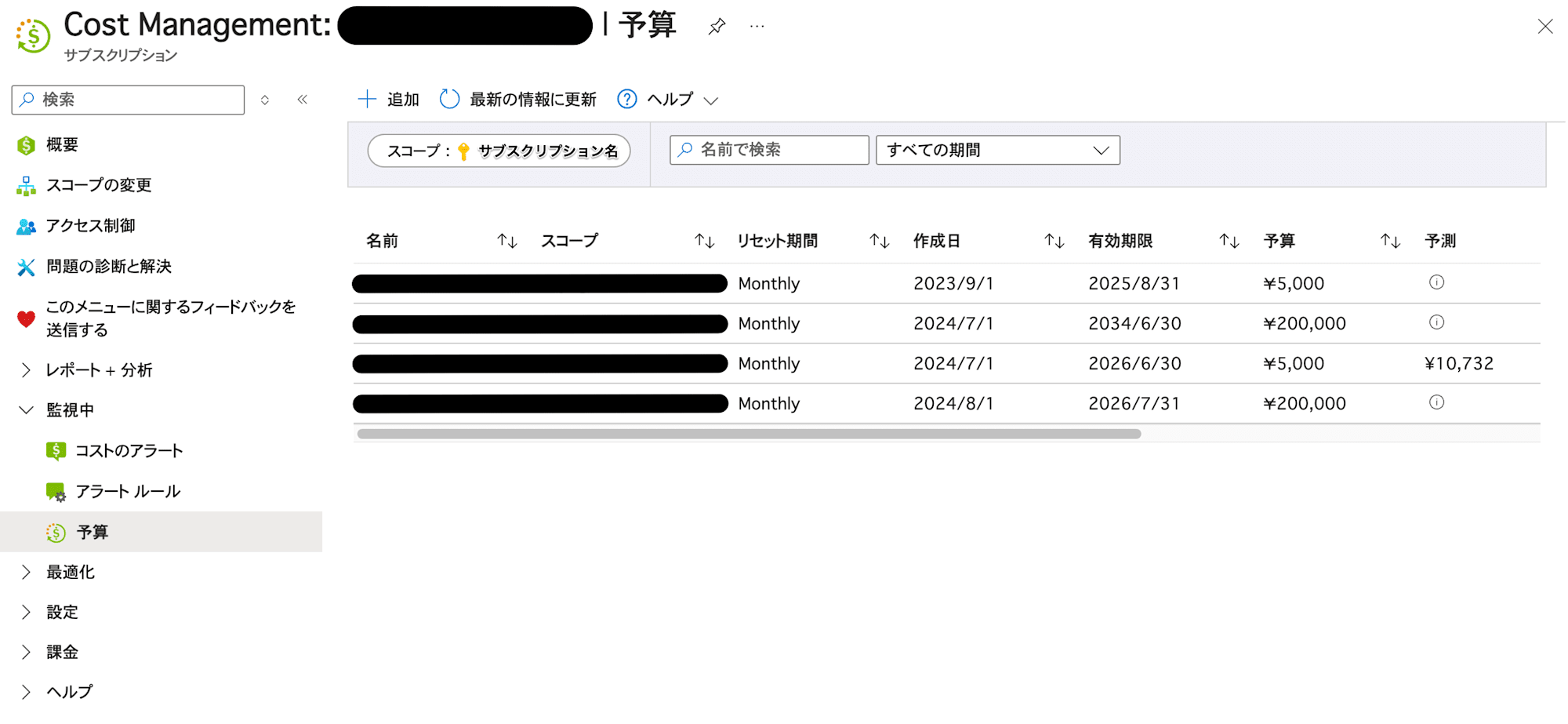
Task: Click the 名前で検索 filter field
Action: click(x=769, y=150)
